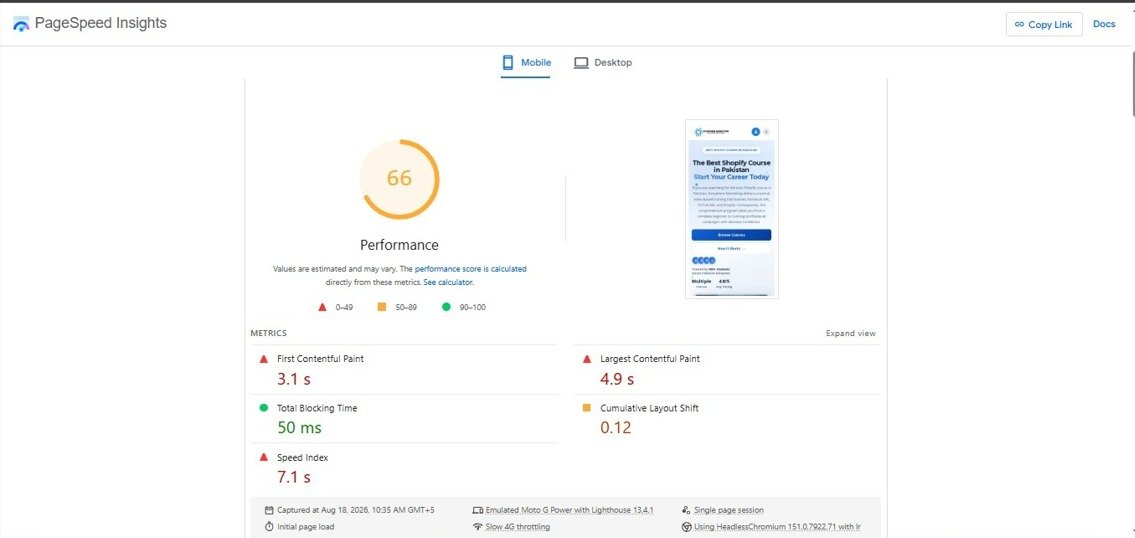Click 'Slow 4G throttling' text
1135x538 pixels.
518,527
